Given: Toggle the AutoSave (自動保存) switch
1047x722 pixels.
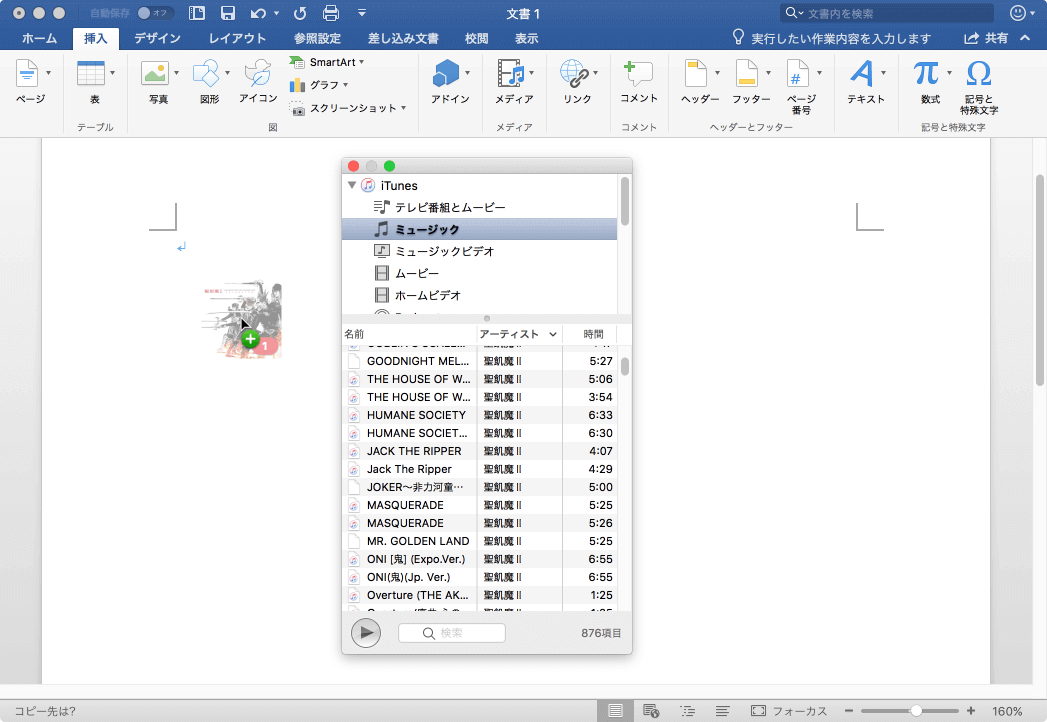Looking at the screenshot, I should 155,13.
